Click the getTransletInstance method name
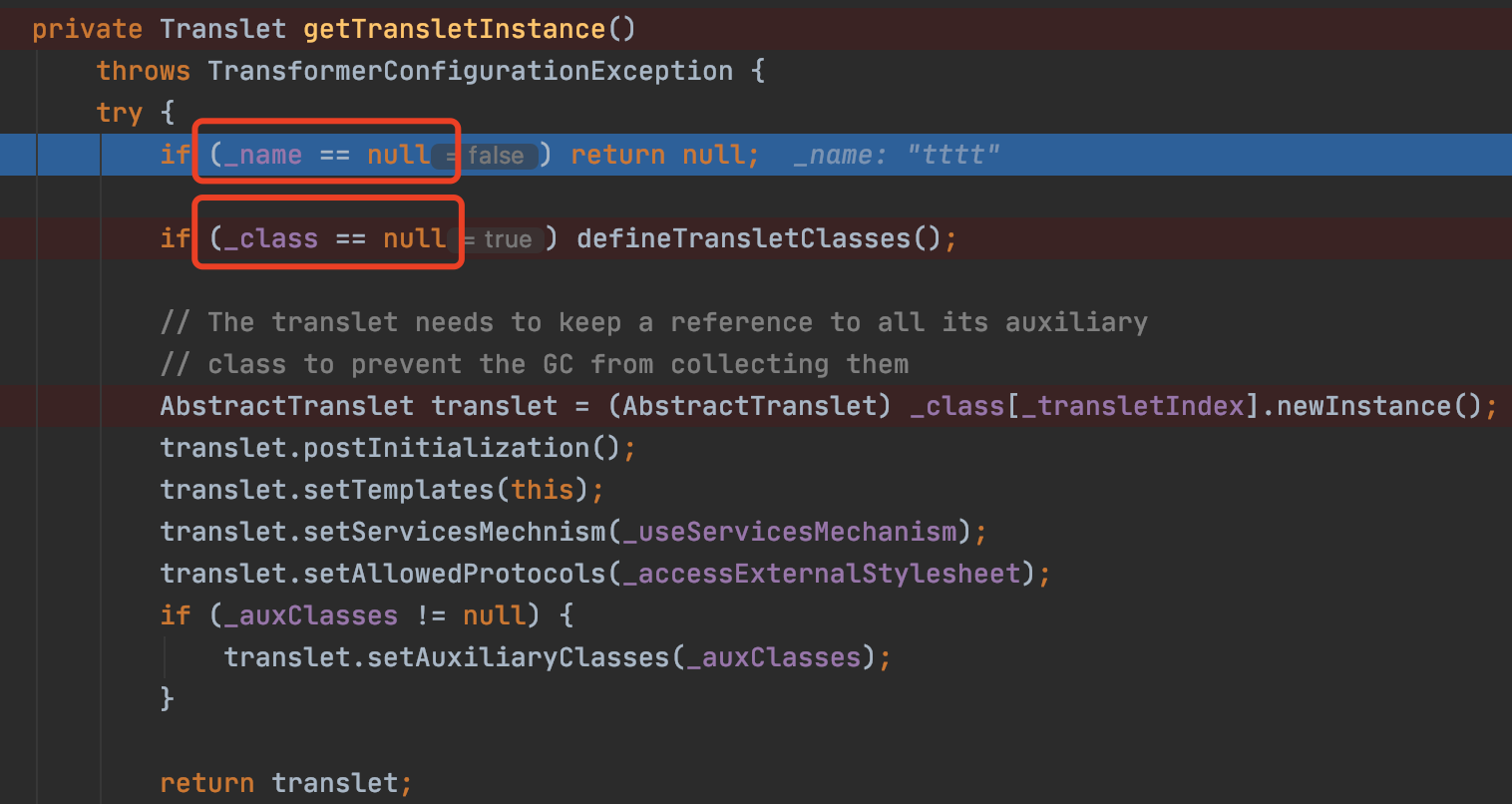Image resolution: width=1512 pixels, height=804 pixels. click(x=454, y=29)
